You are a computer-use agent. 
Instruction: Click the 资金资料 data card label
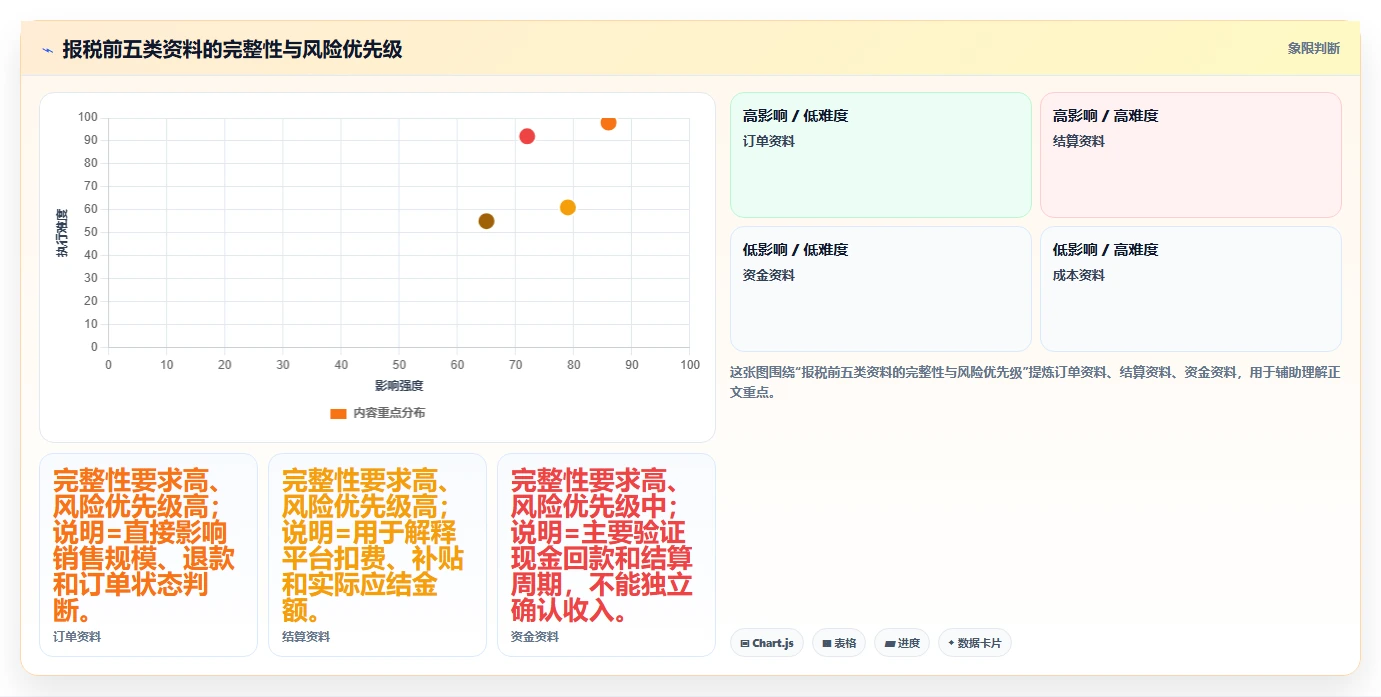pyautogui.click(x=535, y=637)
